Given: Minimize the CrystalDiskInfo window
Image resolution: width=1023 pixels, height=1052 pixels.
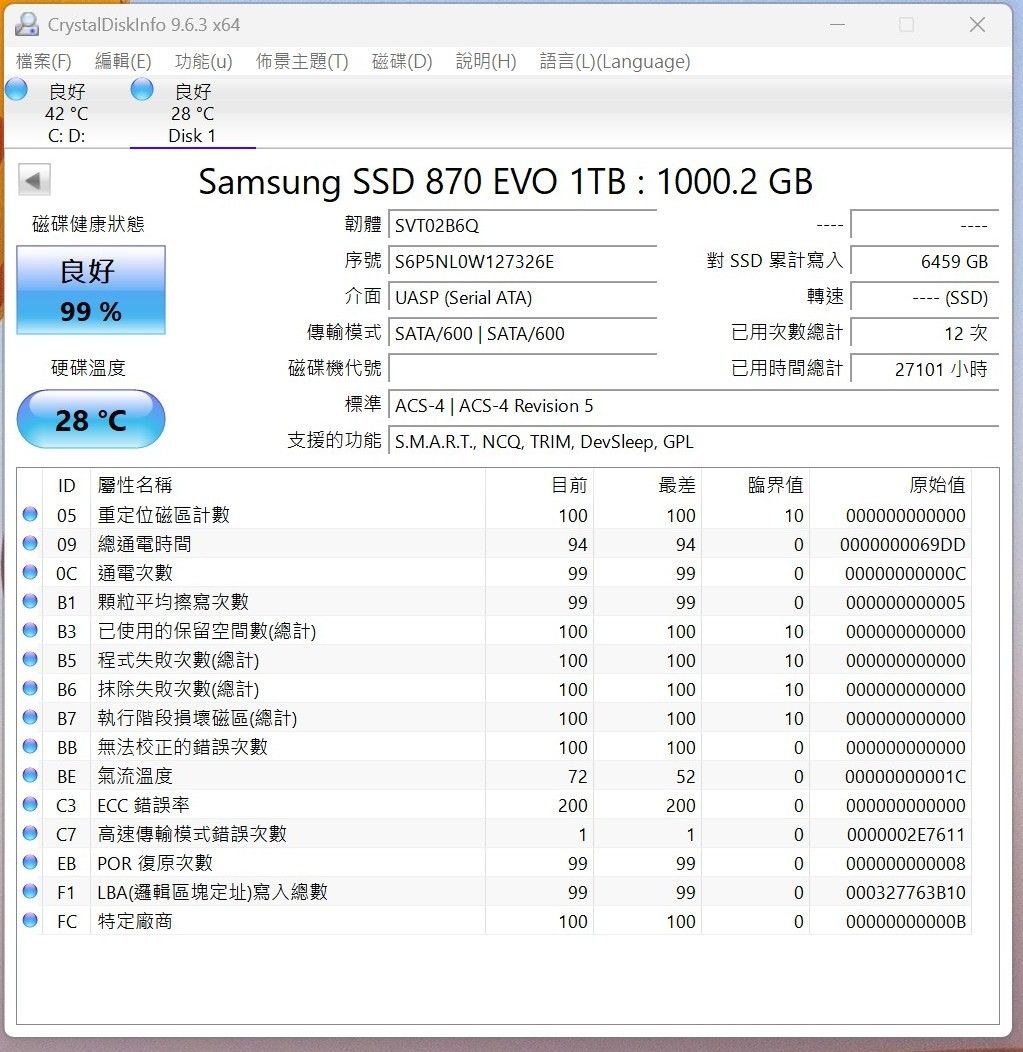Looking at the screenshot, I should [x=837, y=25].
